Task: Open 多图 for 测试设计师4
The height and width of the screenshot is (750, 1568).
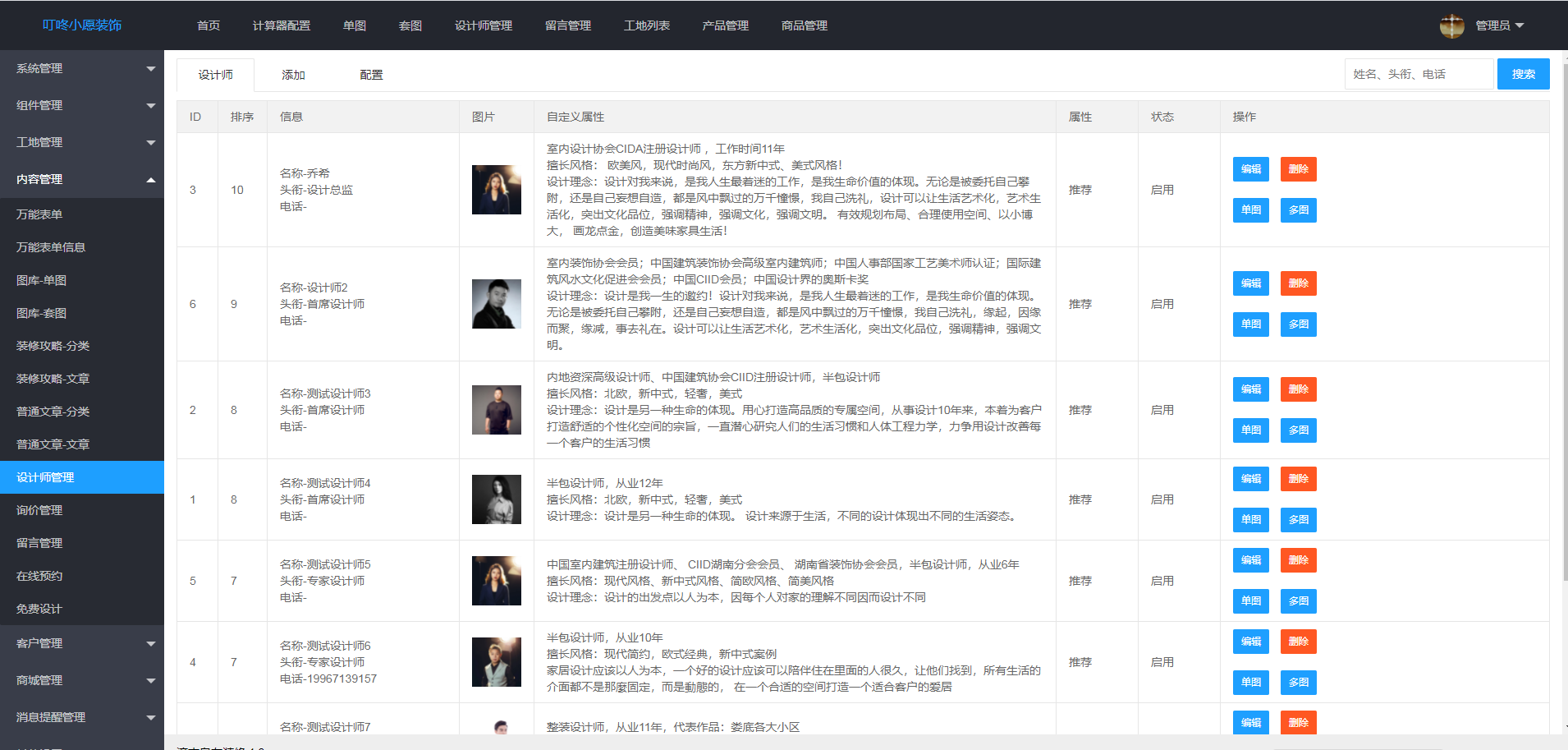Action: (1298, 519)
